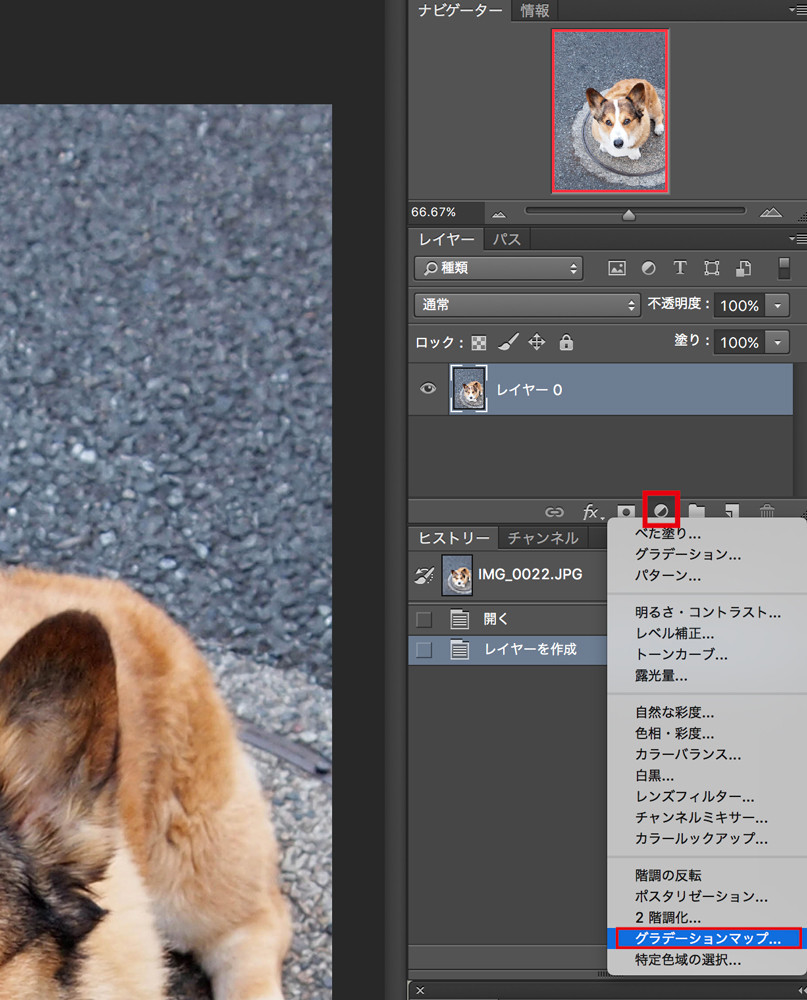Hide レイヤー 0 with eye icon
Image resolution: width=807 pixels, height=1000 pixels.
(428, 388)
